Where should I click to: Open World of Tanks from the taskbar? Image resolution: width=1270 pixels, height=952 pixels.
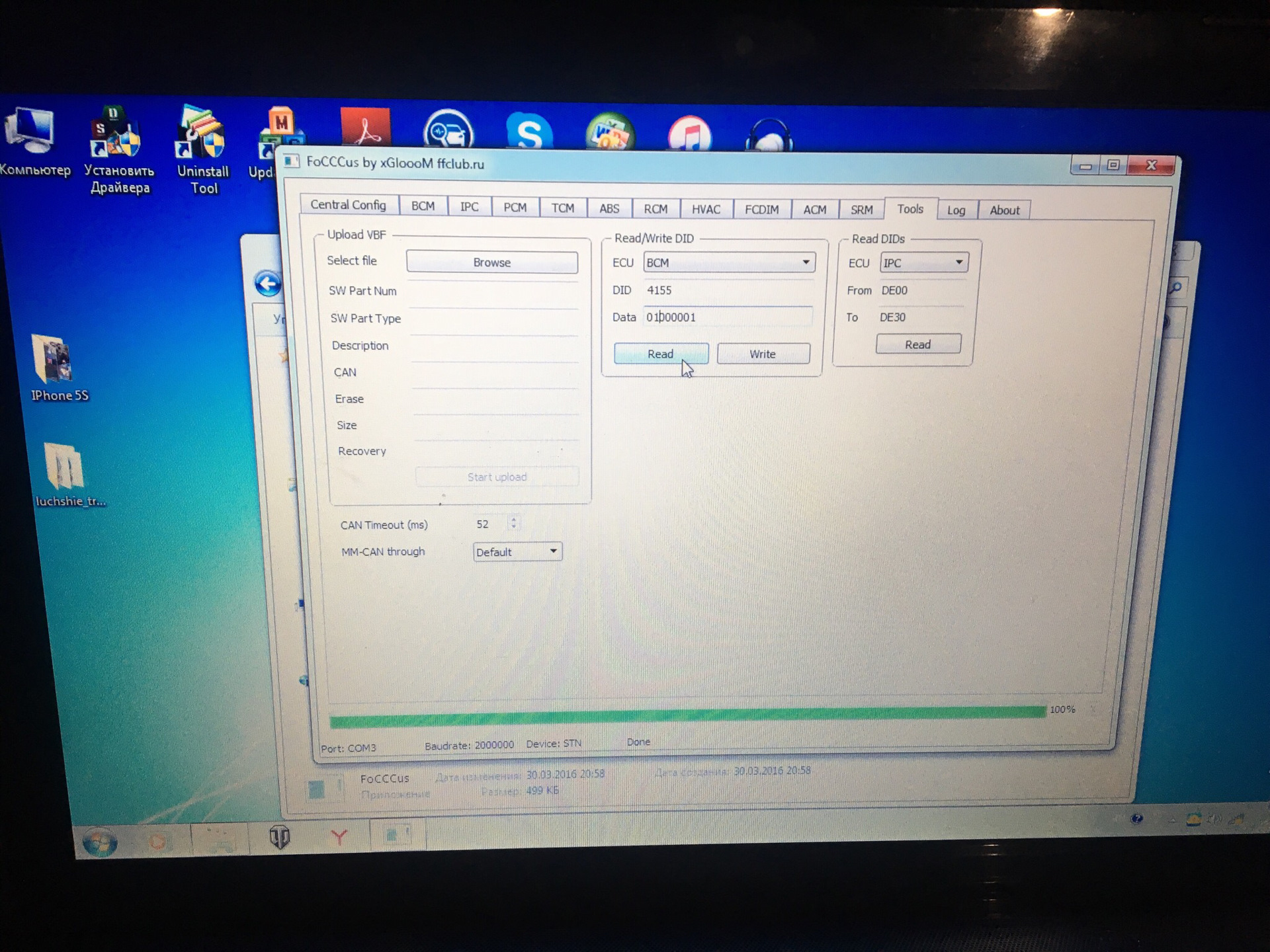[x=280, y=838]
